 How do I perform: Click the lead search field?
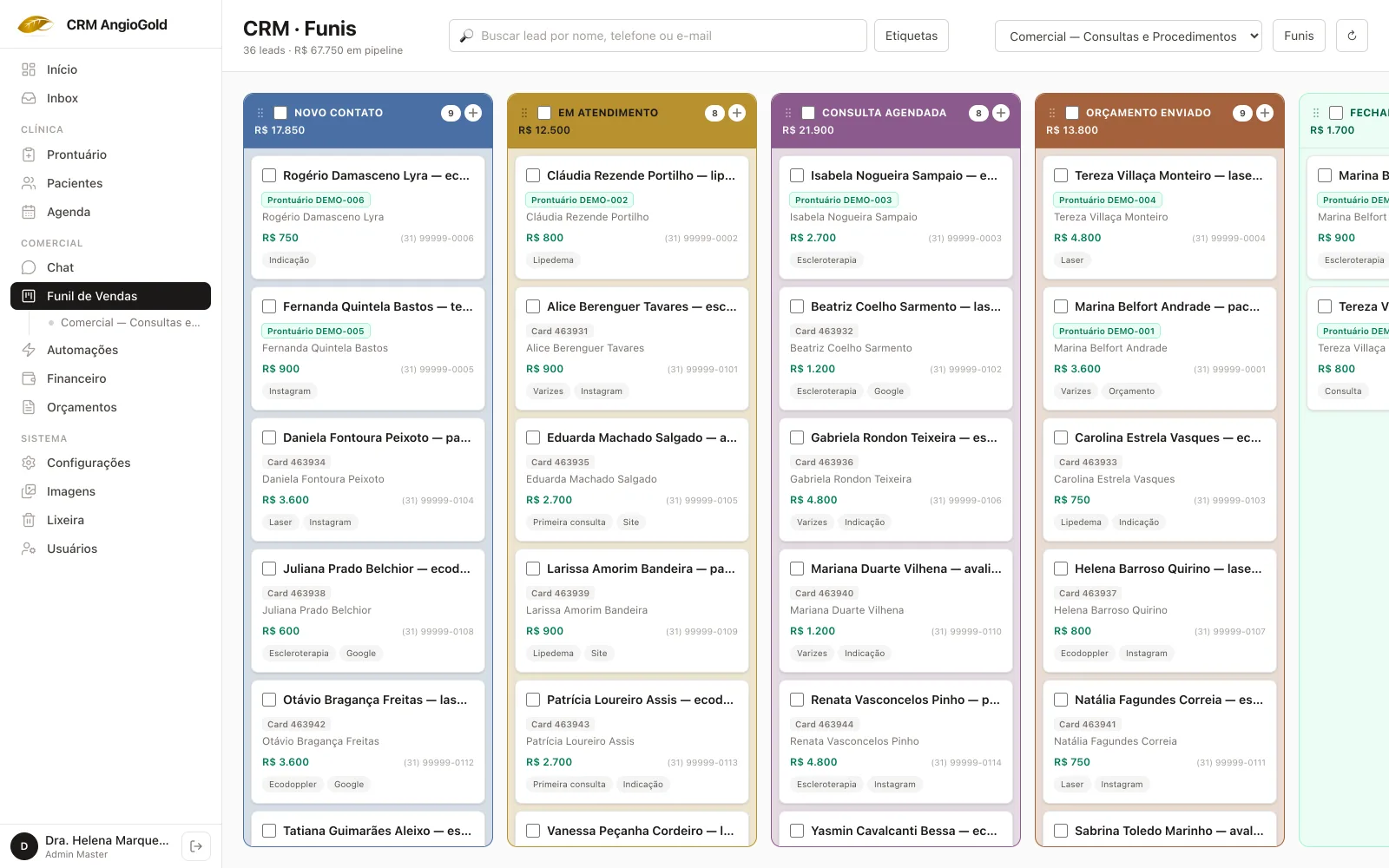pos(658,36)
